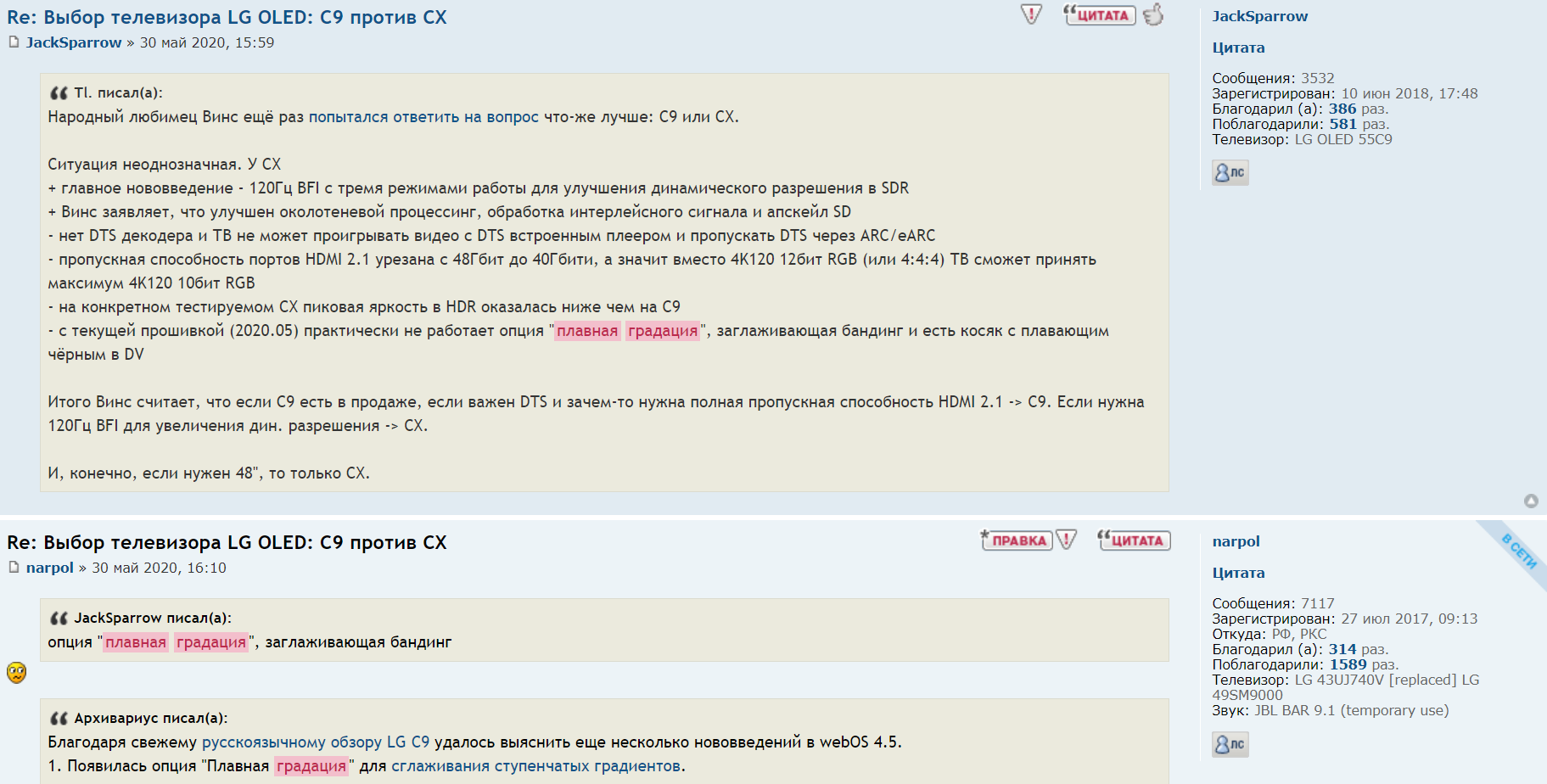Click 'Архивариус писал(а):' quote header
Image resolution: width=1547 pixels, height=784 pixels.
coord(151,718)
